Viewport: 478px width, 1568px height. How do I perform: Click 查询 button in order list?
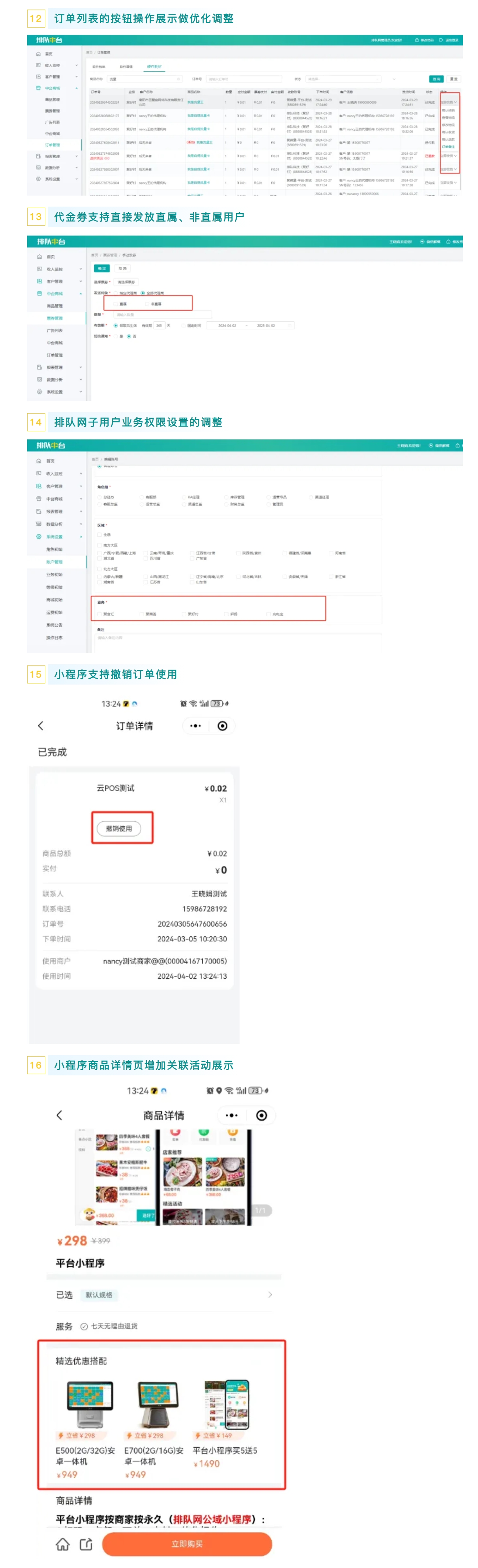436,79
